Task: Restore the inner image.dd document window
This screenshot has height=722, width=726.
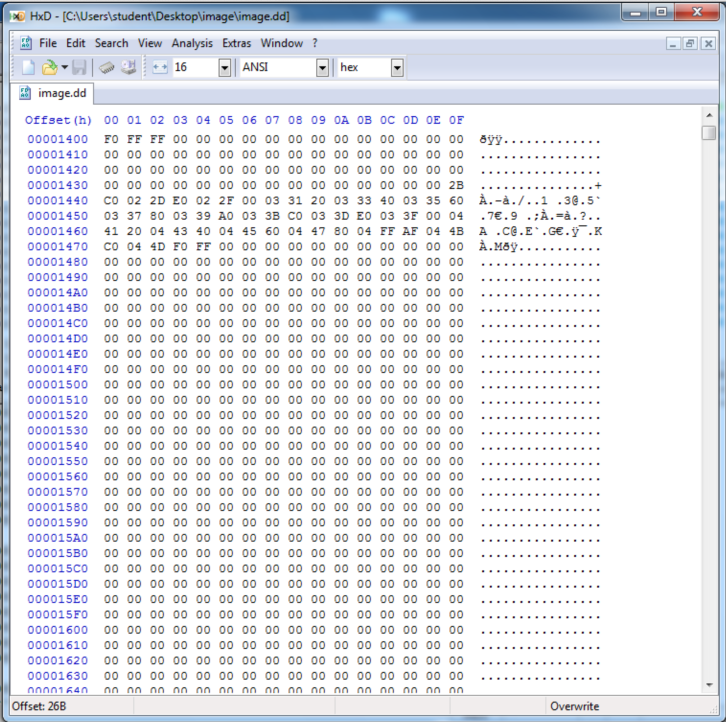Action: click(x=690, y=44)
